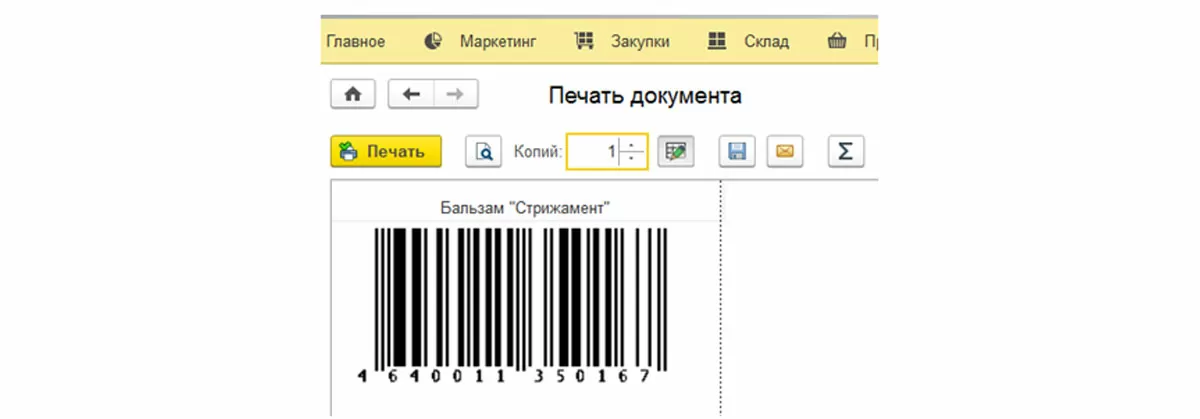Image resolution: width=1200 pixels, height=419 pixels.
Task: Navigate back with the left arrow
Action: [410, 94]
